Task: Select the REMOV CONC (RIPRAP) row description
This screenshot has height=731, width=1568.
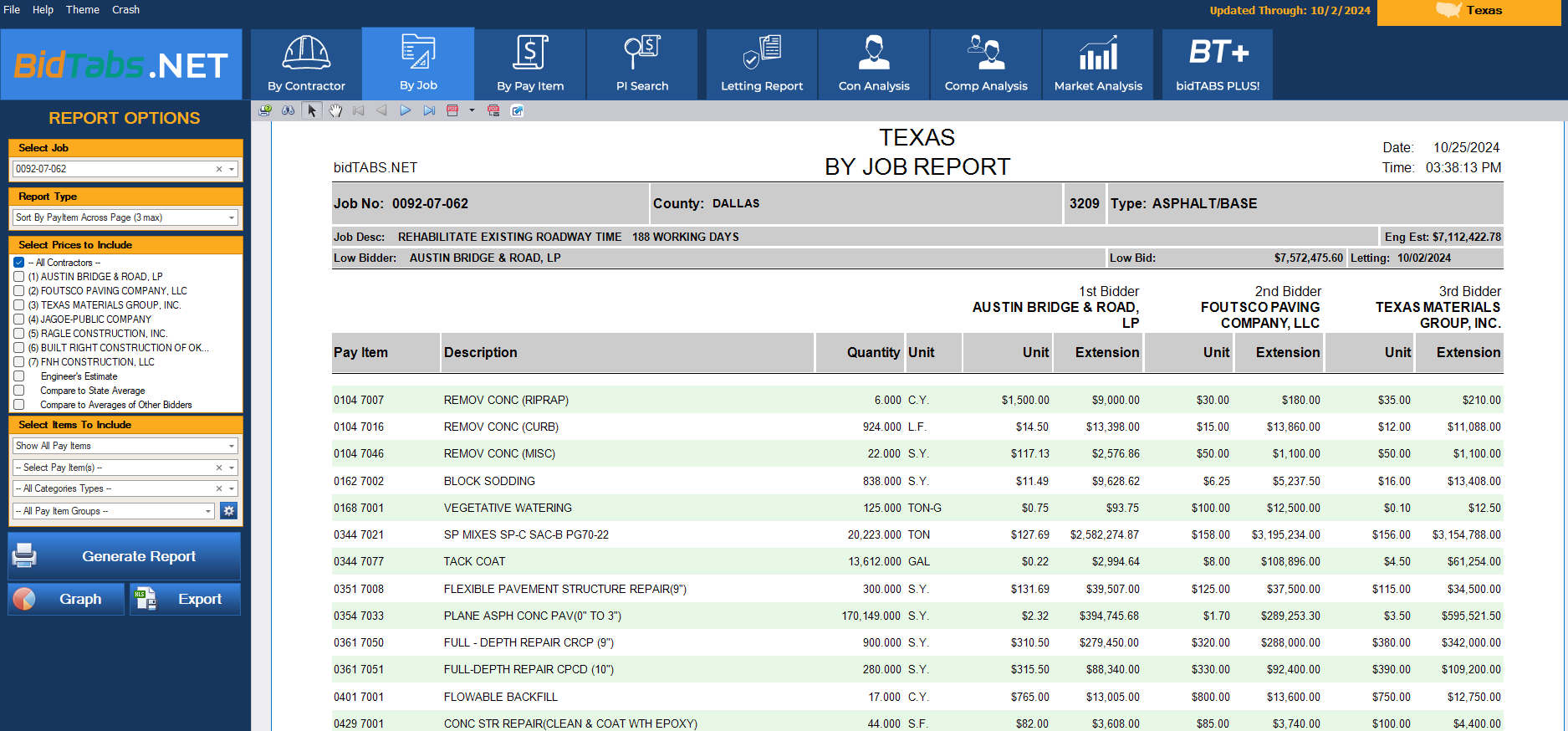Action: pos(506,400)
